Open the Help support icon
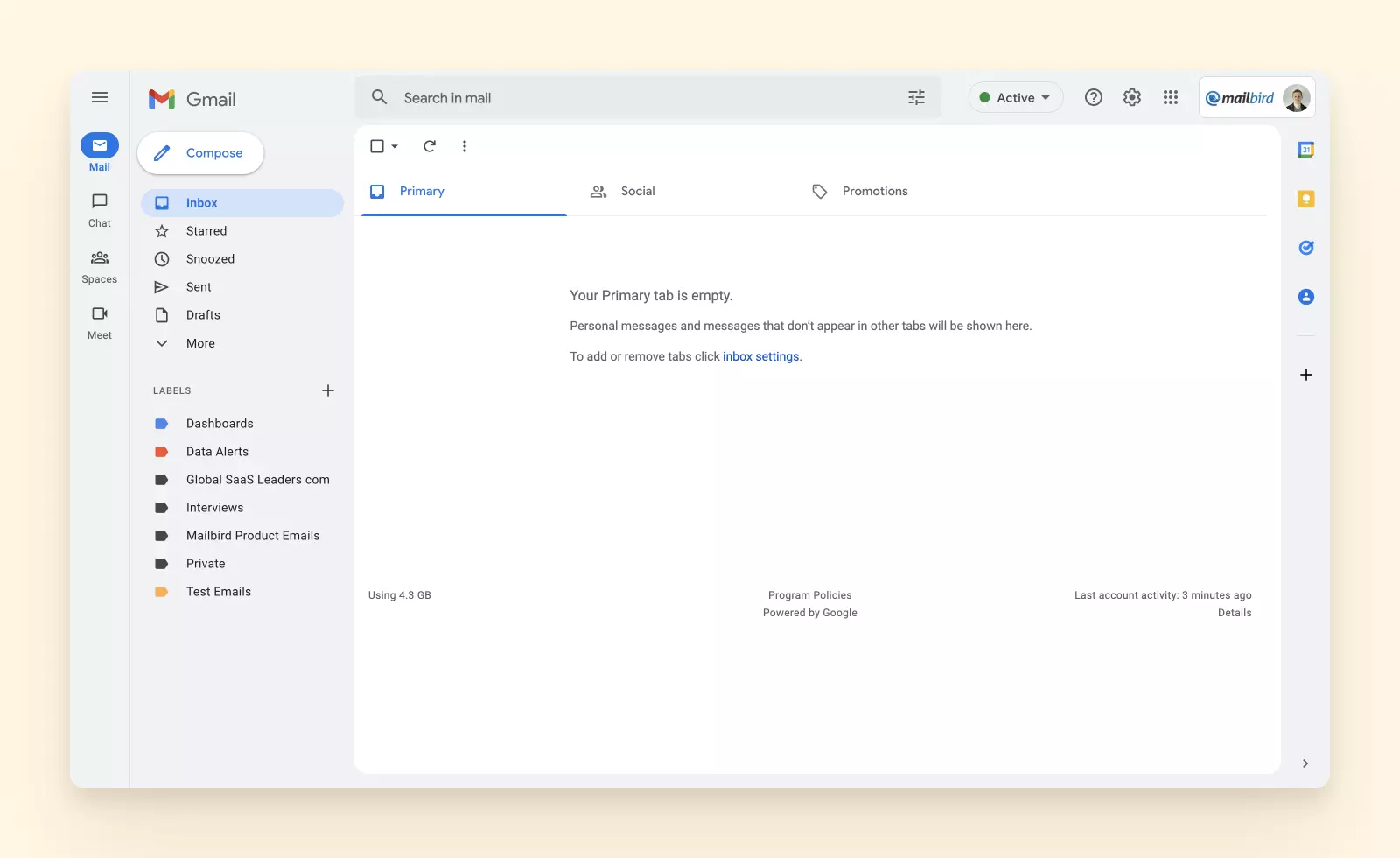The width and height of the screenshot is (1400, 858). [1094, 97]
